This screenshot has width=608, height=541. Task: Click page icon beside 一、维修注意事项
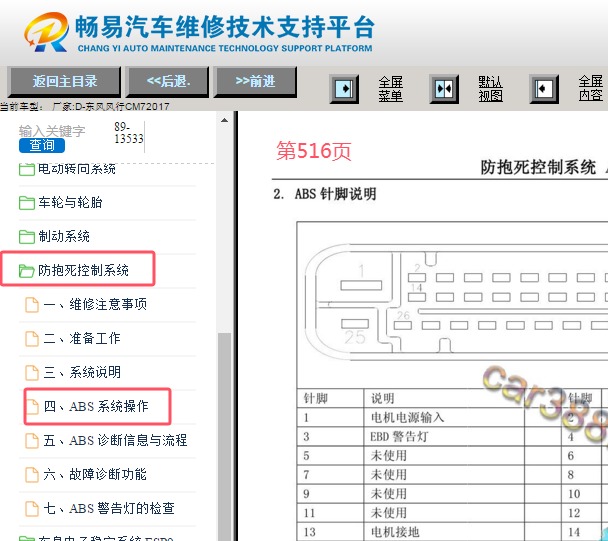32,305
